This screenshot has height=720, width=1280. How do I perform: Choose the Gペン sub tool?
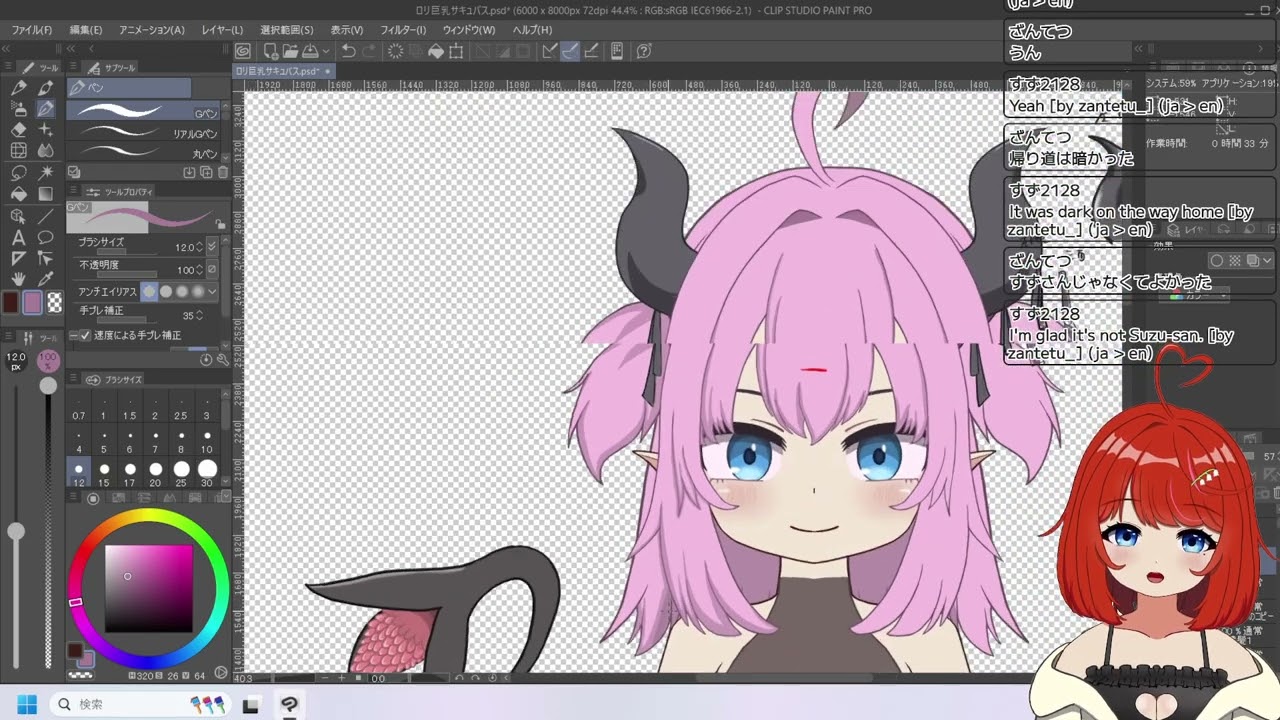(x=144, y=111)
